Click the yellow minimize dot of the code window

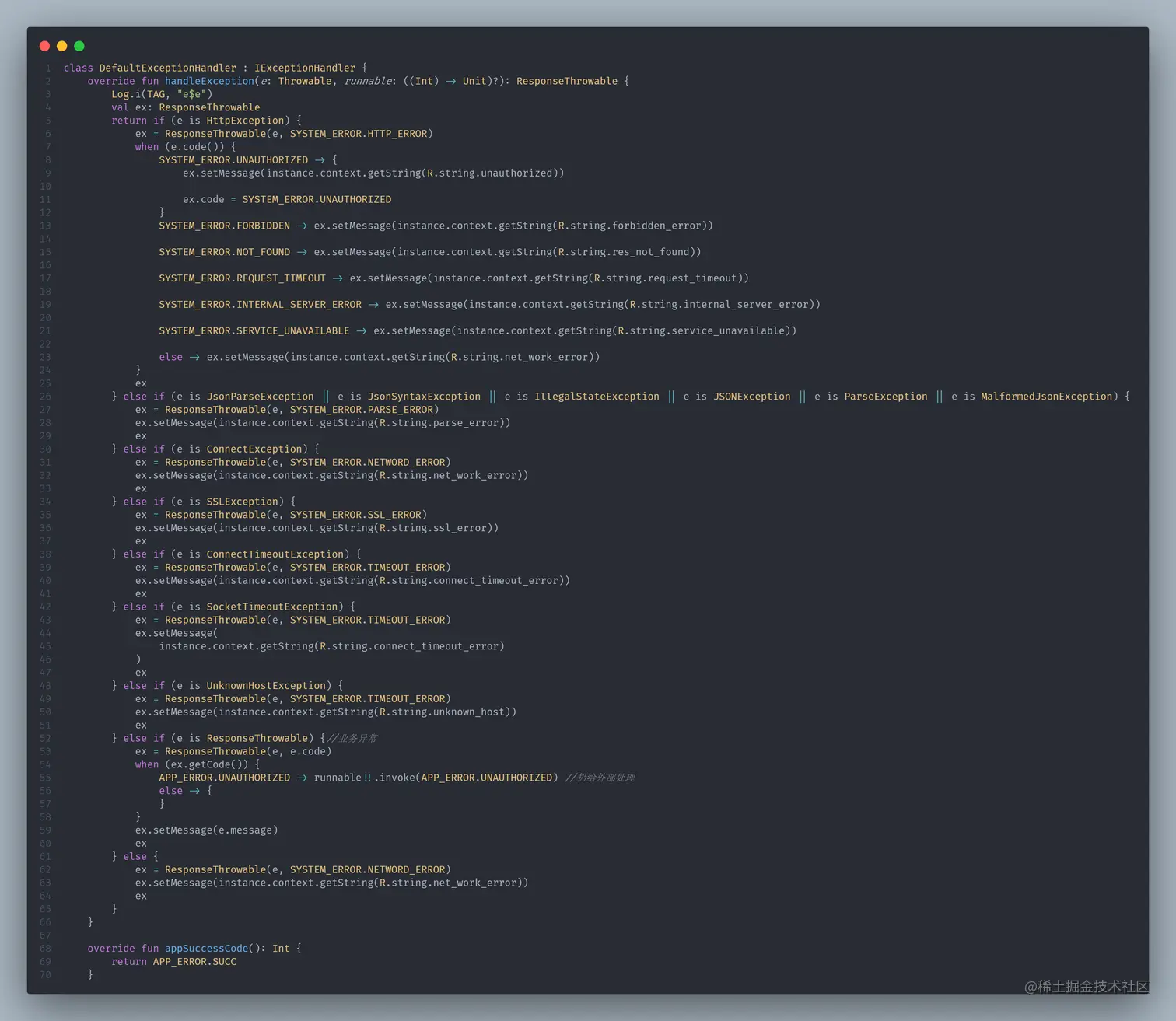coord(61,46)
